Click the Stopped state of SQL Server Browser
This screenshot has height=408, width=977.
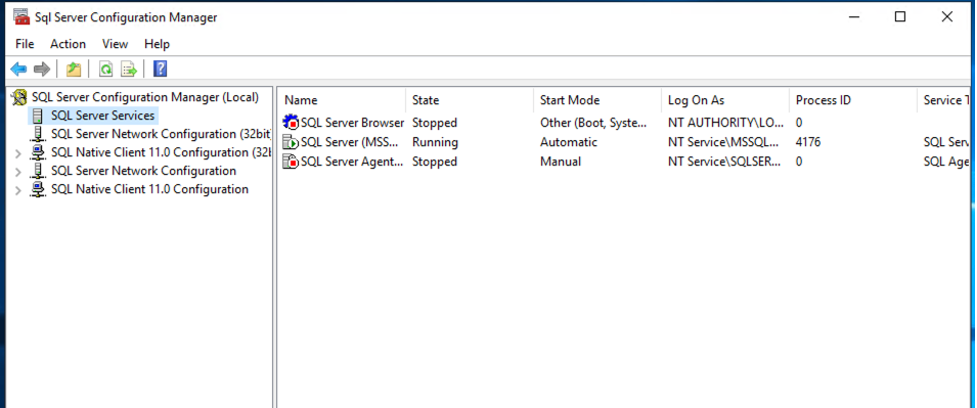[x=434, y=123]
